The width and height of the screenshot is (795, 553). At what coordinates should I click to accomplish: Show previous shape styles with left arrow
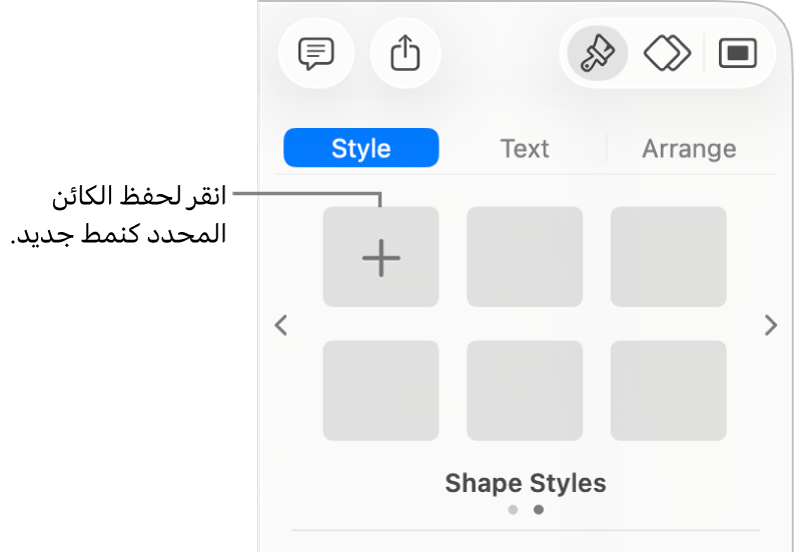click(281, 325)
